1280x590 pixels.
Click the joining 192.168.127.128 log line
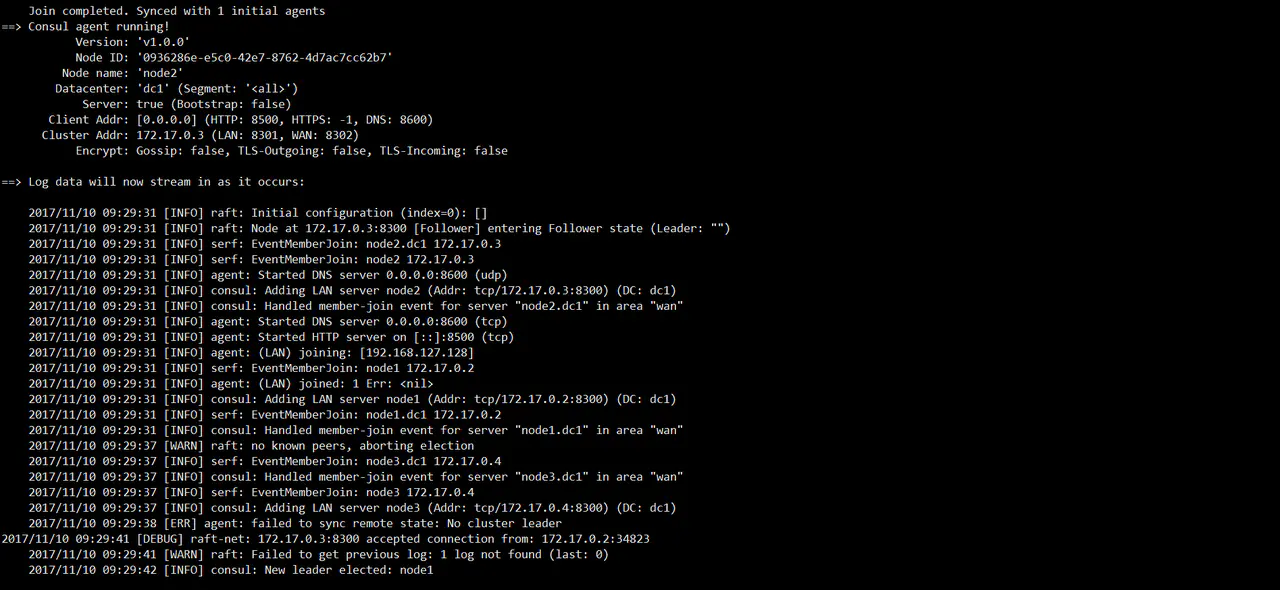251,352
